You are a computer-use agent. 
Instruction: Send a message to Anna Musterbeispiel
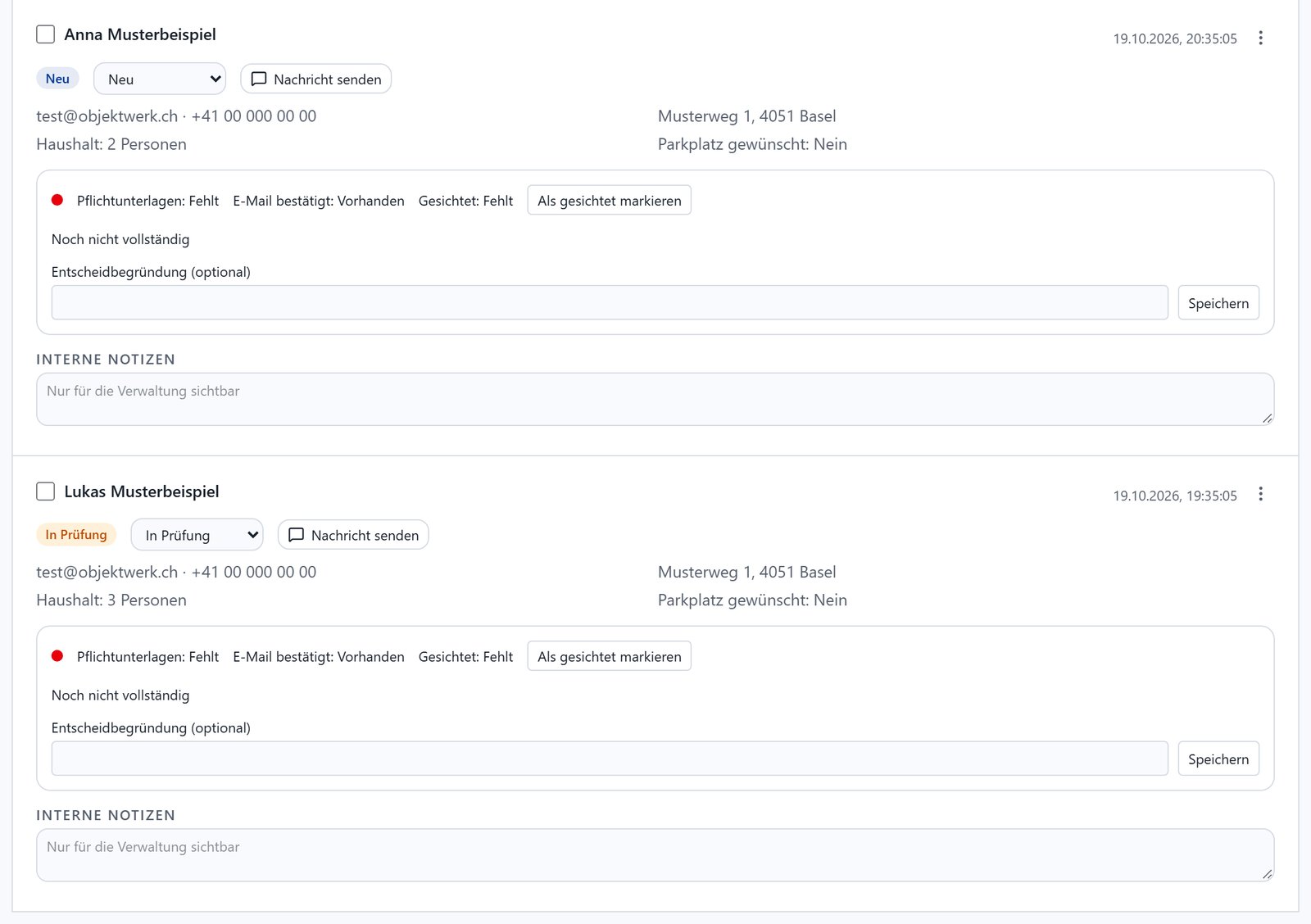coord(315,79)
